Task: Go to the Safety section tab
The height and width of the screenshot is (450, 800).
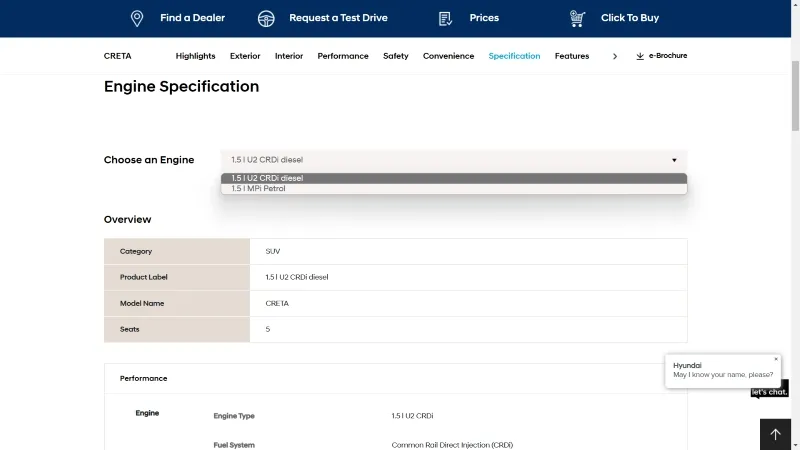Action: pyautogui.click(x=395, y=56)
